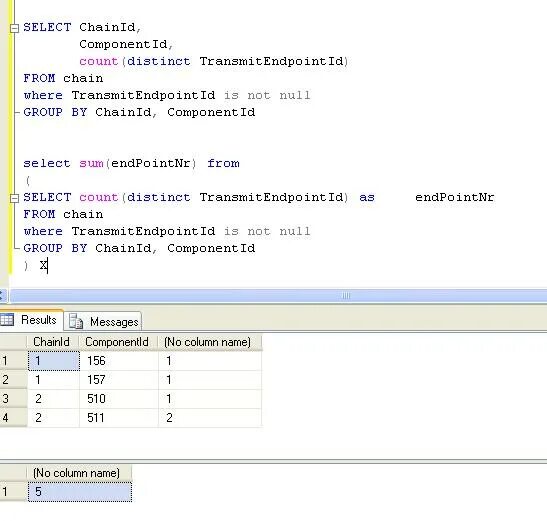Viewport: 547px width, 521px height.
Task: Collapse the SELECT count(distinct) subquery block
Action: click(x=14, y=199)
